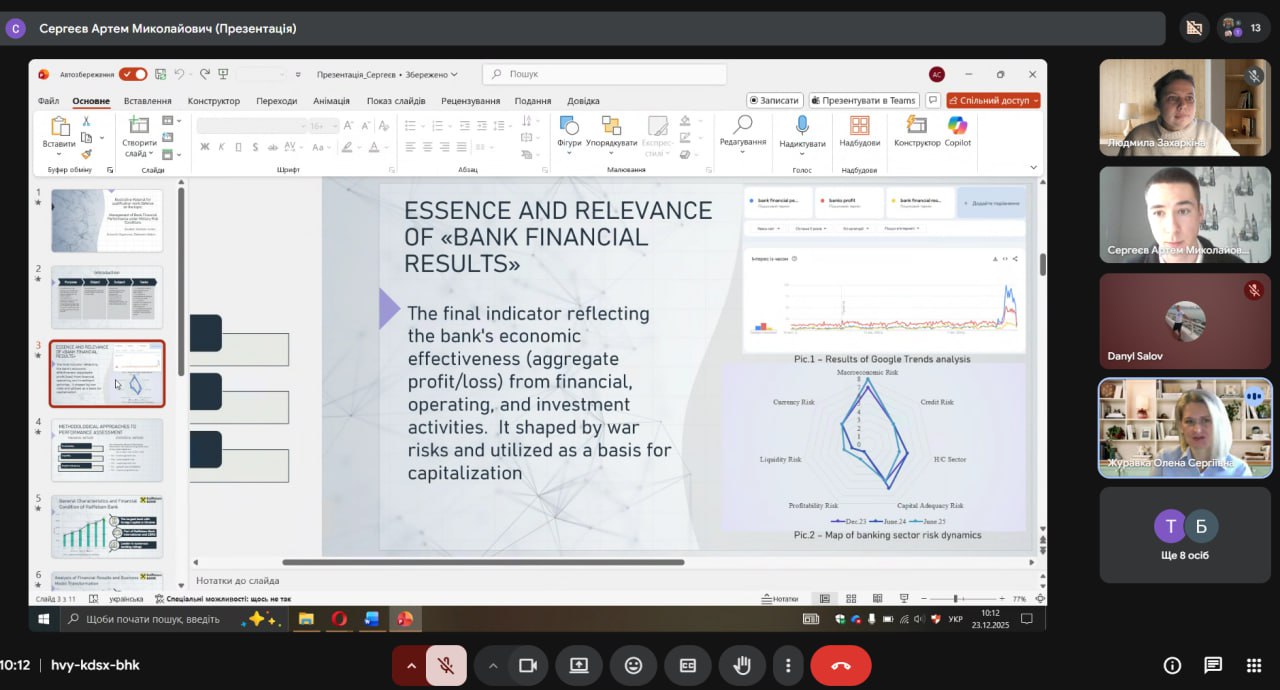Viewport: 1280px width, 690px height.
Task: Unmute the microphone
Action: pos(446,666)
